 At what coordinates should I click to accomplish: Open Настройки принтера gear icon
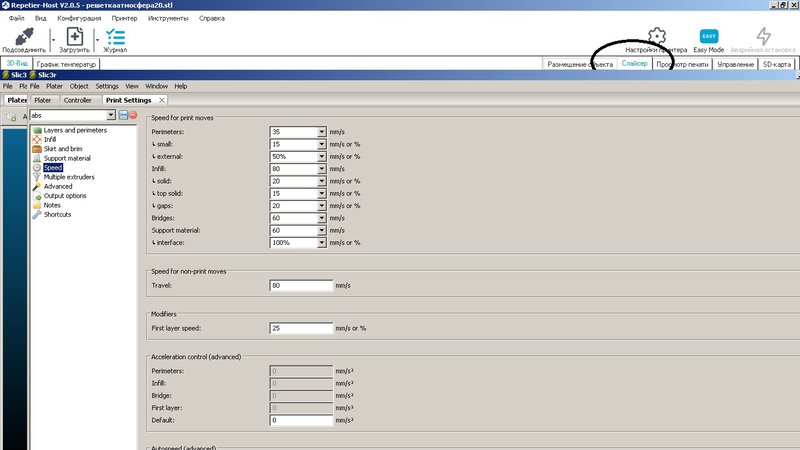coord(656,37)
